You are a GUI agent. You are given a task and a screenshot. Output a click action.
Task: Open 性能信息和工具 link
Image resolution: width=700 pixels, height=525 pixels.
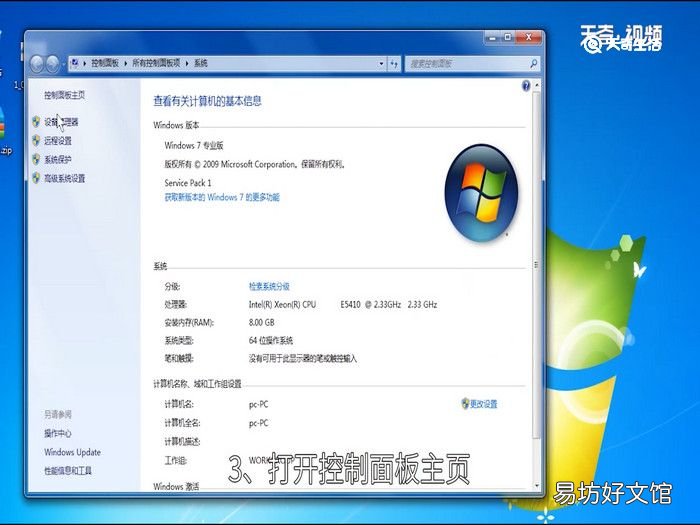pos(68,471)
